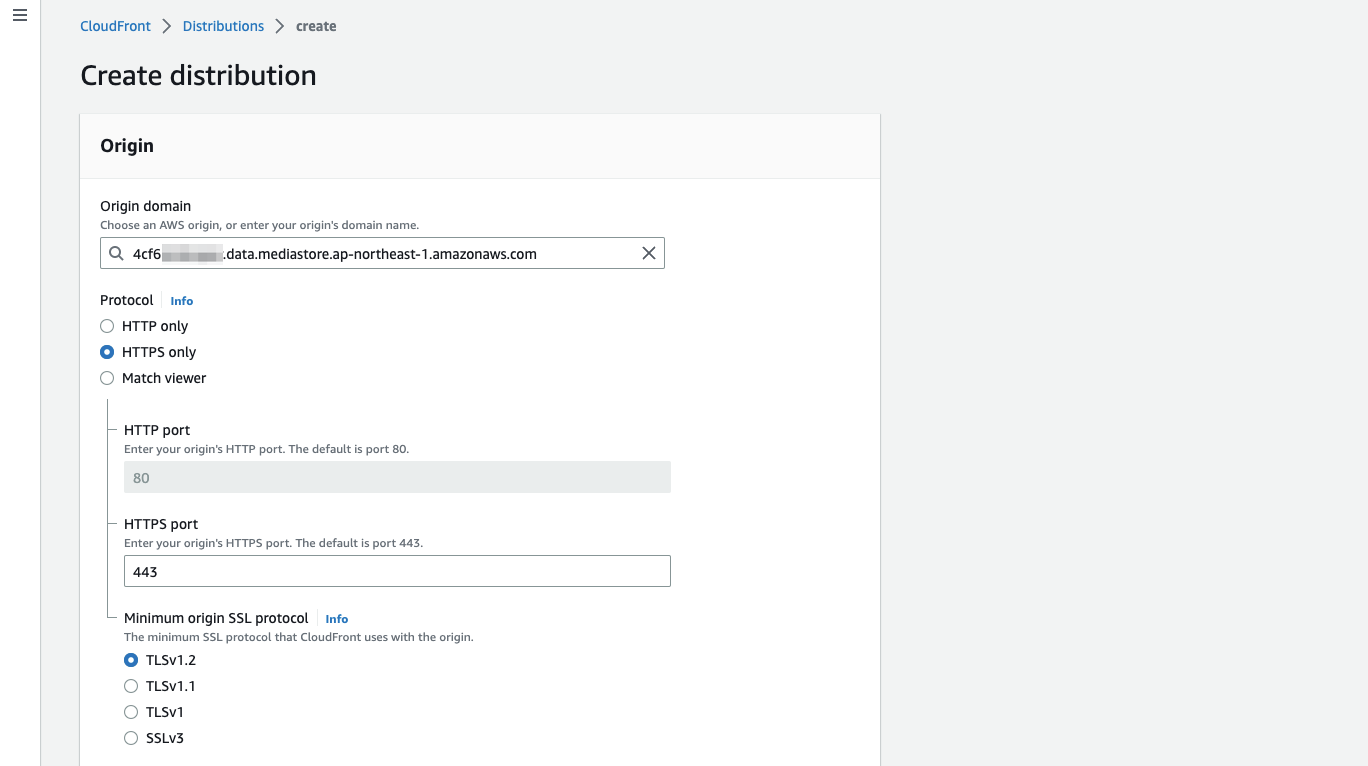Click the search magnifier icon in Origin domain
Screen dimensions: 1368x766
pyautogui.click(x=117, y=254)
